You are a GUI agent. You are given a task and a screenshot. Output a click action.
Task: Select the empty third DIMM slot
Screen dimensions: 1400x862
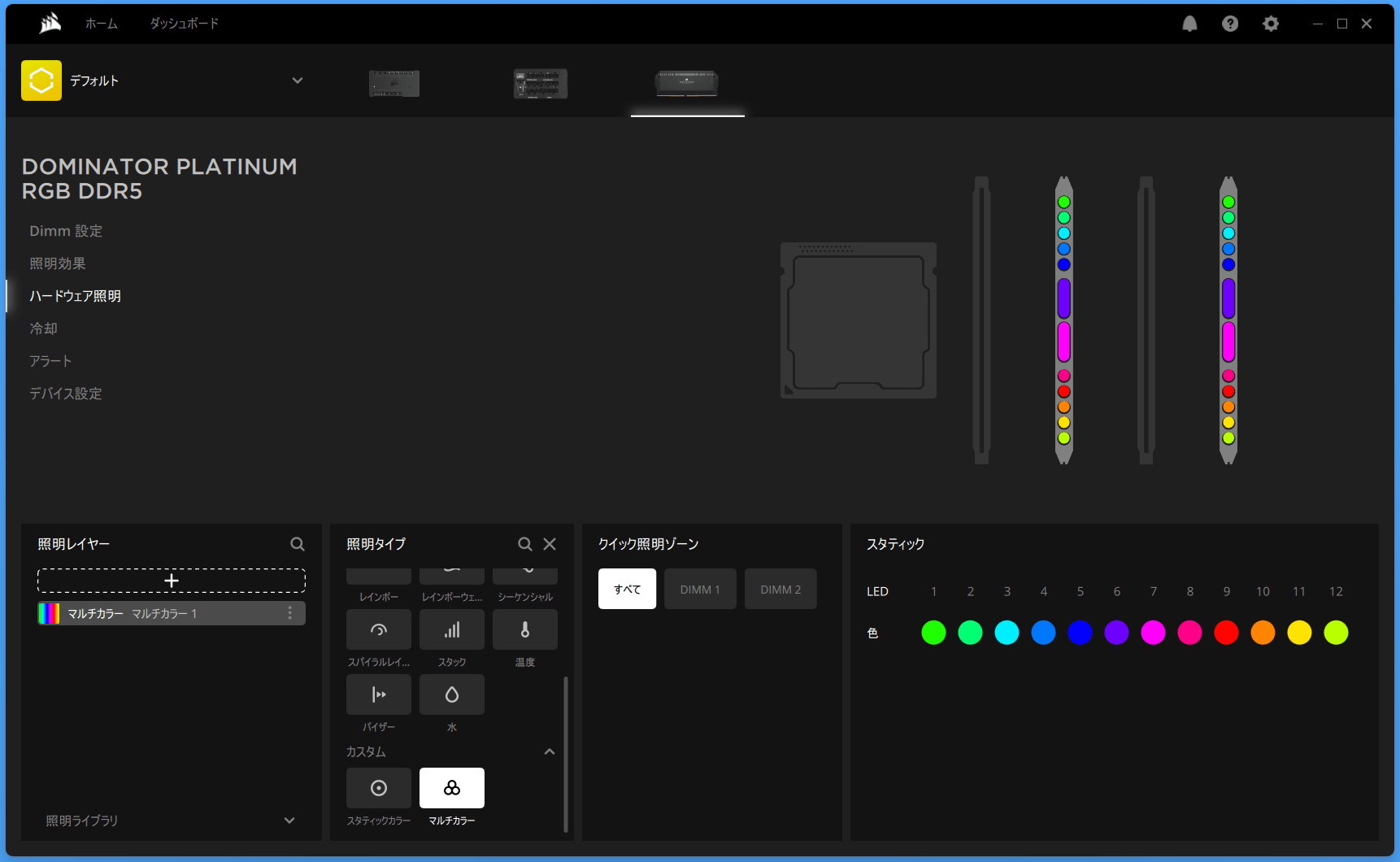(1146, 320)
